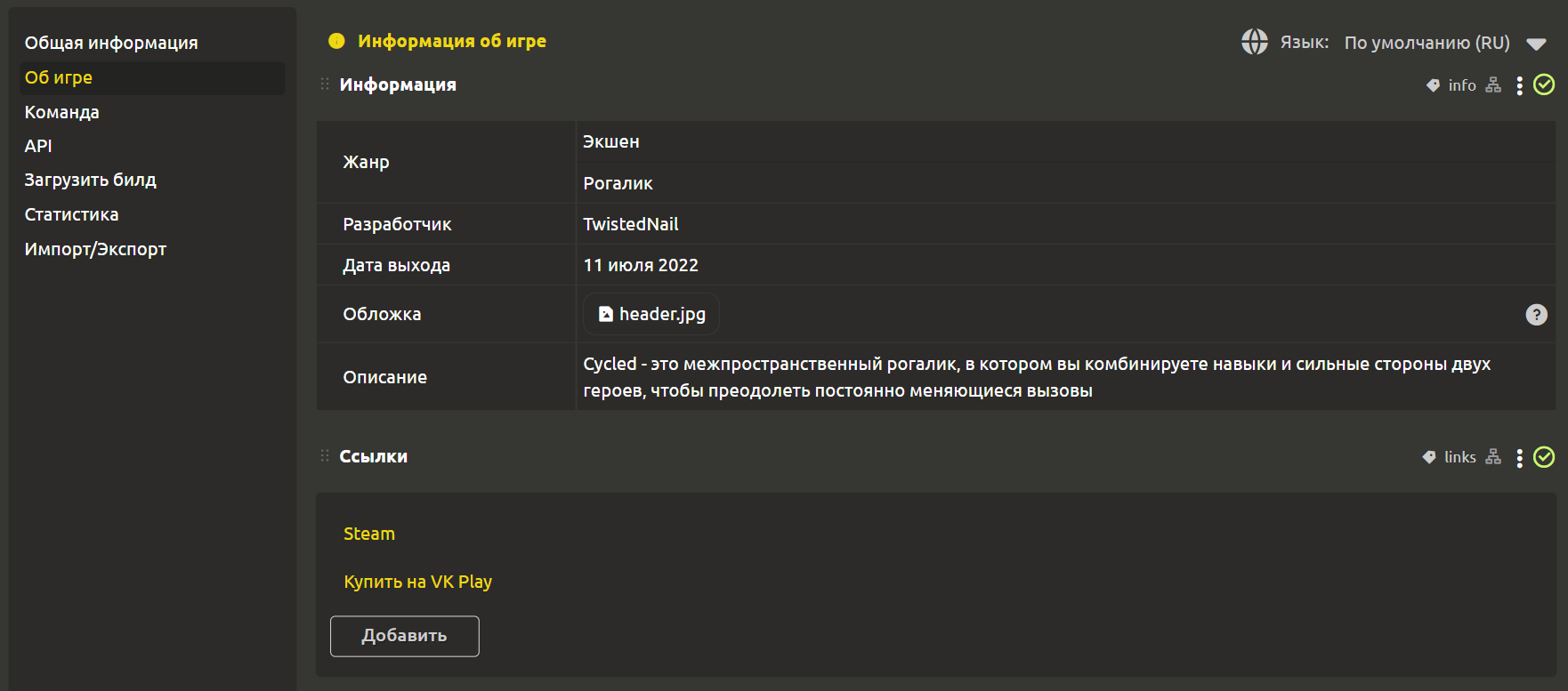Grab drag handle of Информация section
Image resolution: width=1568 pixels, height=691 pixels.
click(x=325, y=84)
